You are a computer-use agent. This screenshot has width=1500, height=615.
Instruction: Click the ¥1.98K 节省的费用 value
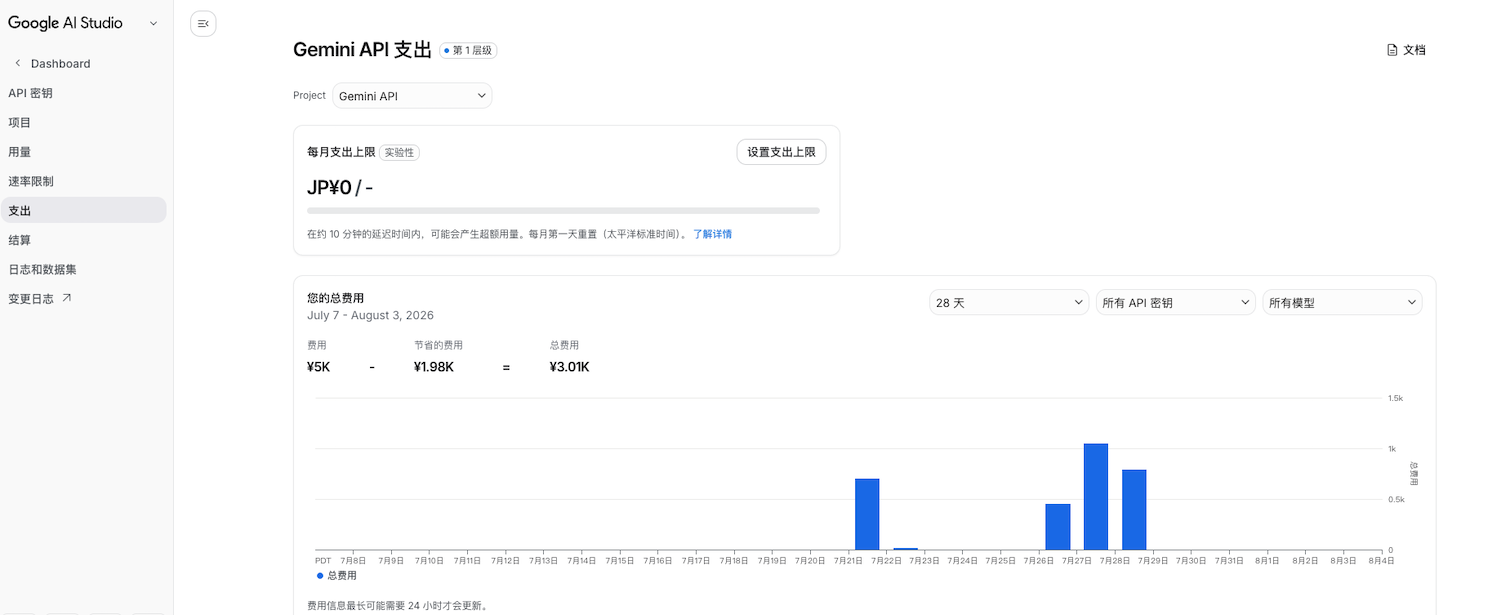434,367
